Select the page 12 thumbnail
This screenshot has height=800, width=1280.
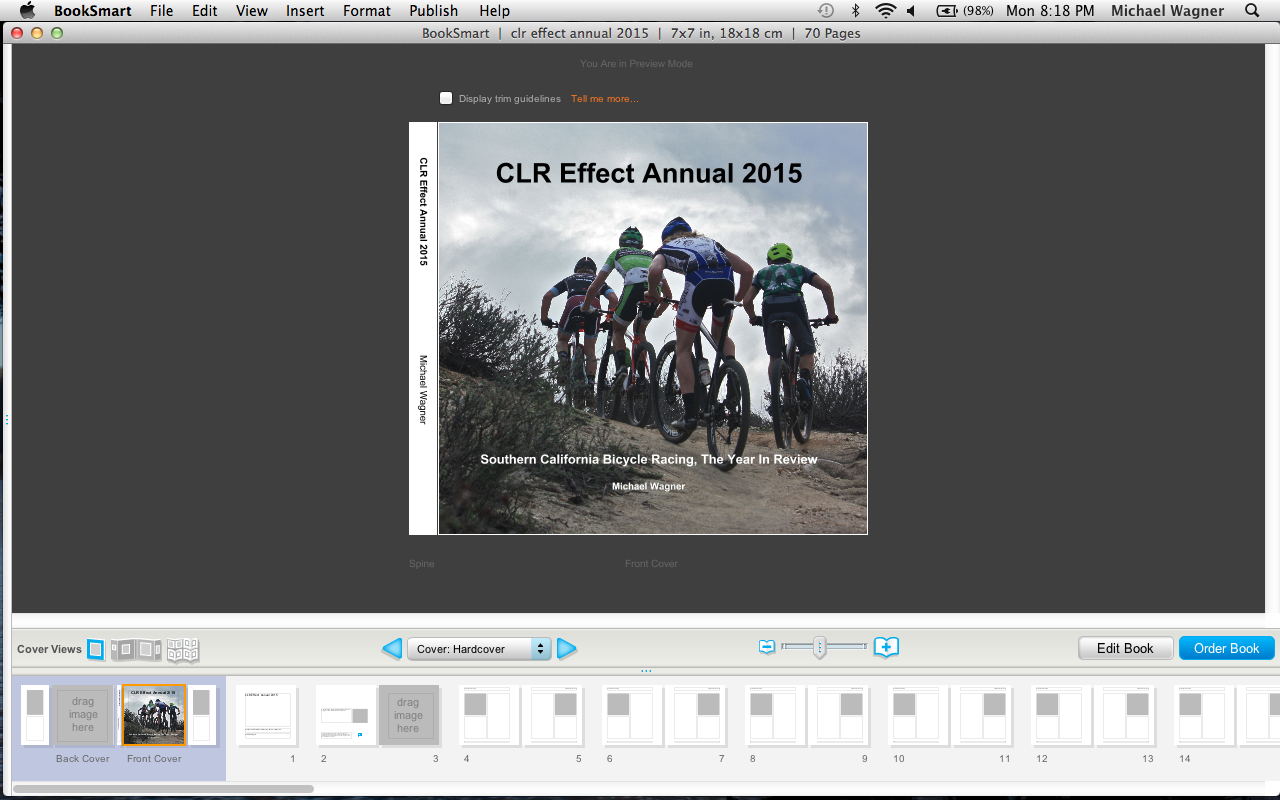[x=1061, y=715]
